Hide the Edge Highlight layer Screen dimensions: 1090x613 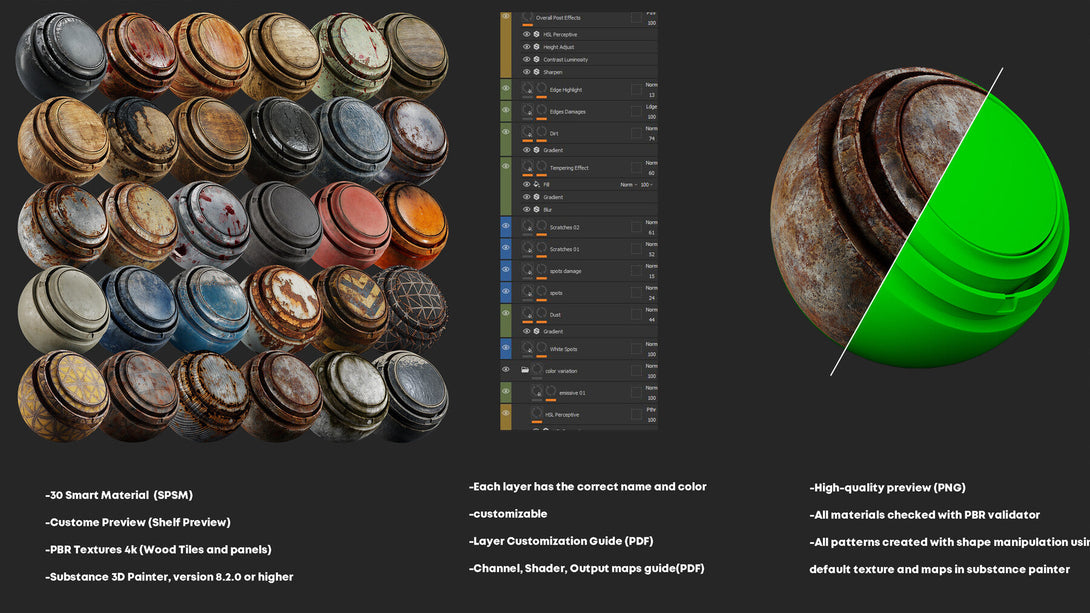[x=506, y=88]
